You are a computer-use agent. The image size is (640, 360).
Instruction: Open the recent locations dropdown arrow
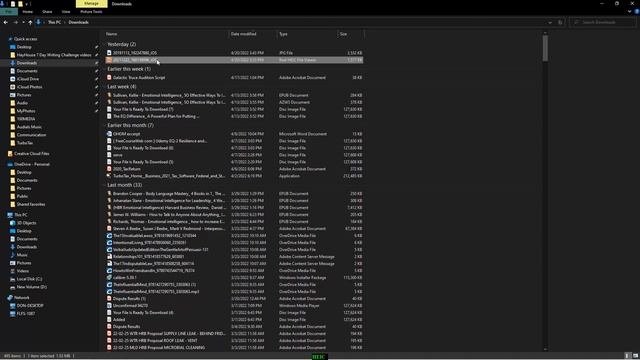[23, 22]
